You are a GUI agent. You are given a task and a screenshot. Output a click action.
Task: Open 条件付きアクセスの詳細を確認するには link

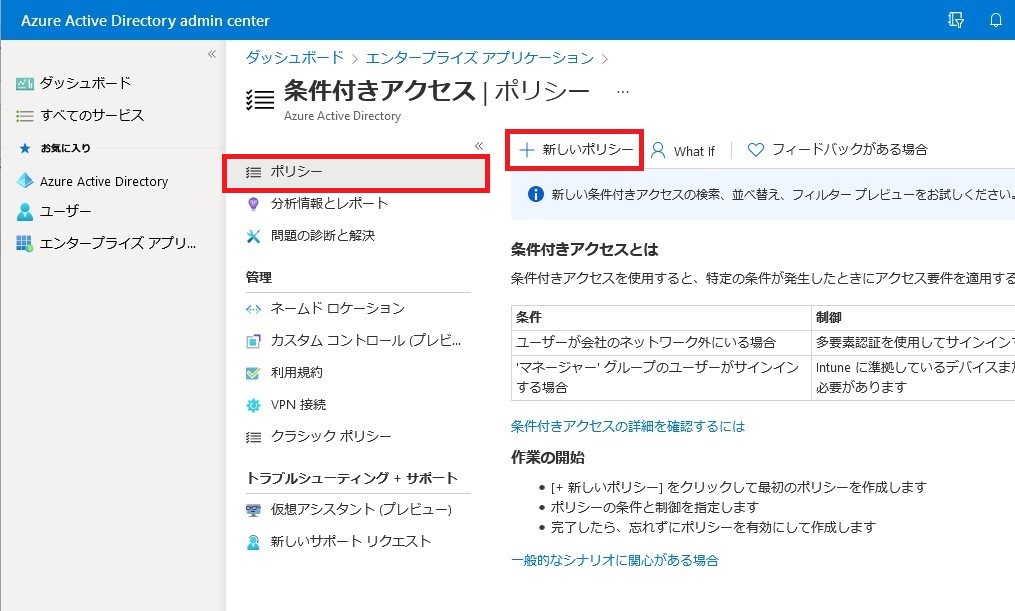[628, 427]
